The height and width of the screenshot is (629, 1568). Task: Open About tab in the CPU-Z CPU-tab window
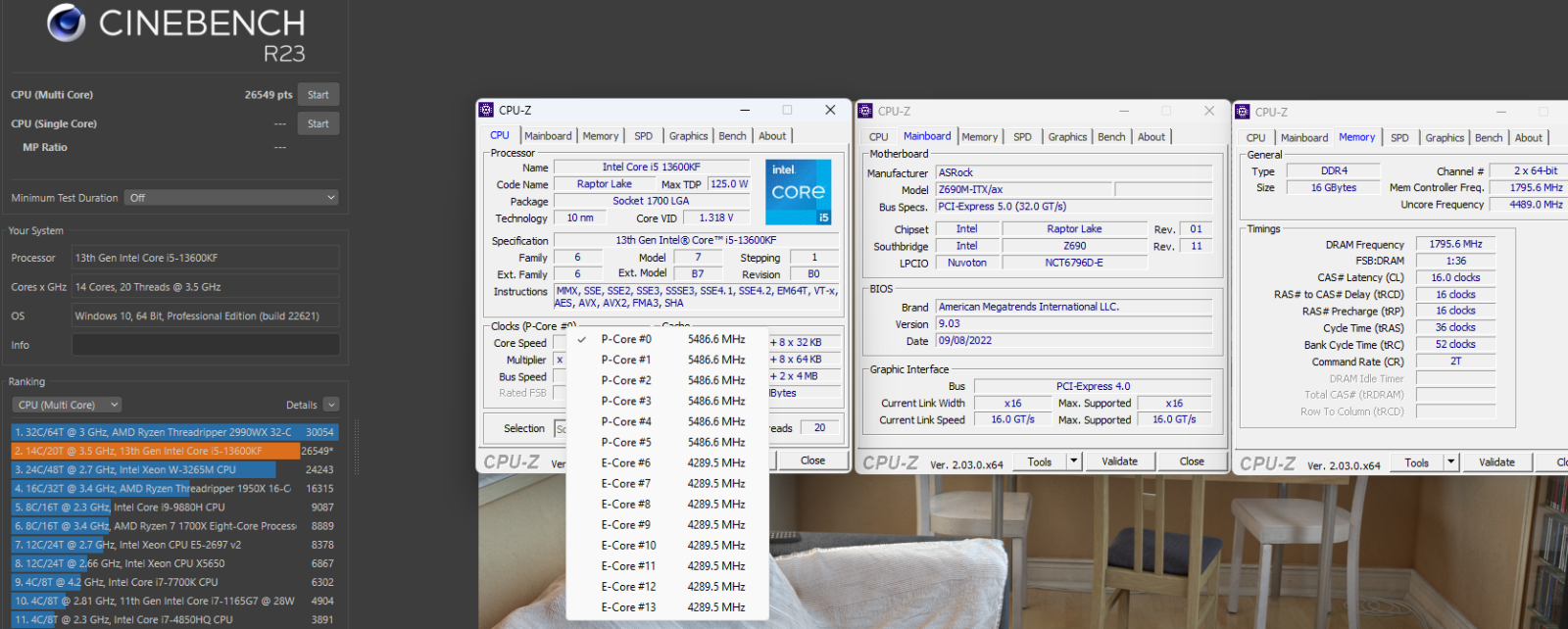click(772, 136)
